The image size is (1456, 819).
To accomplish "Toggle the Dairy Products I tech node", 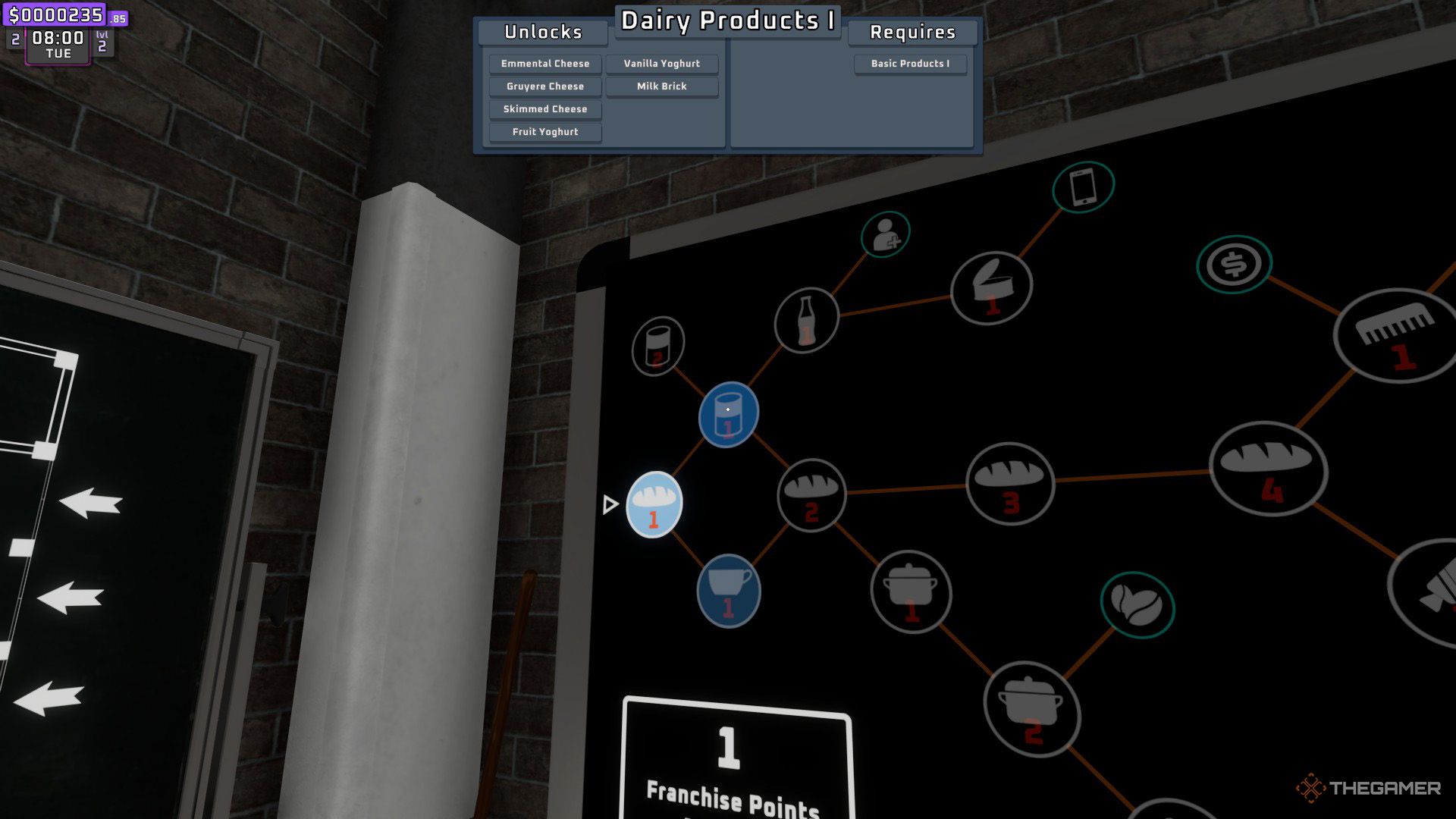I will (x=728, y=413).
